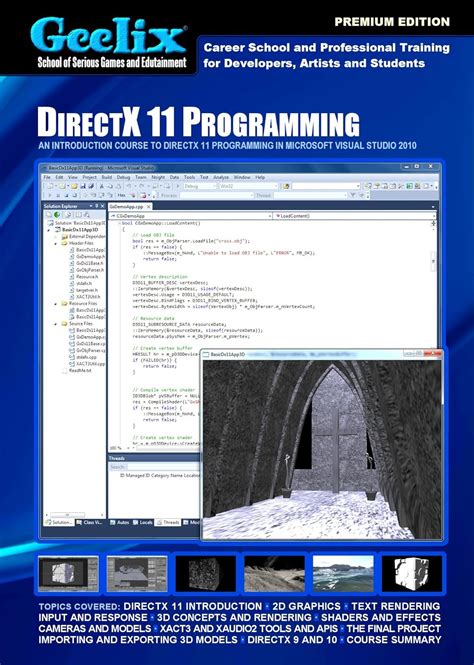Click the textured white cube thumbnail
Viewport: 474px width, 665px height.
68,574
